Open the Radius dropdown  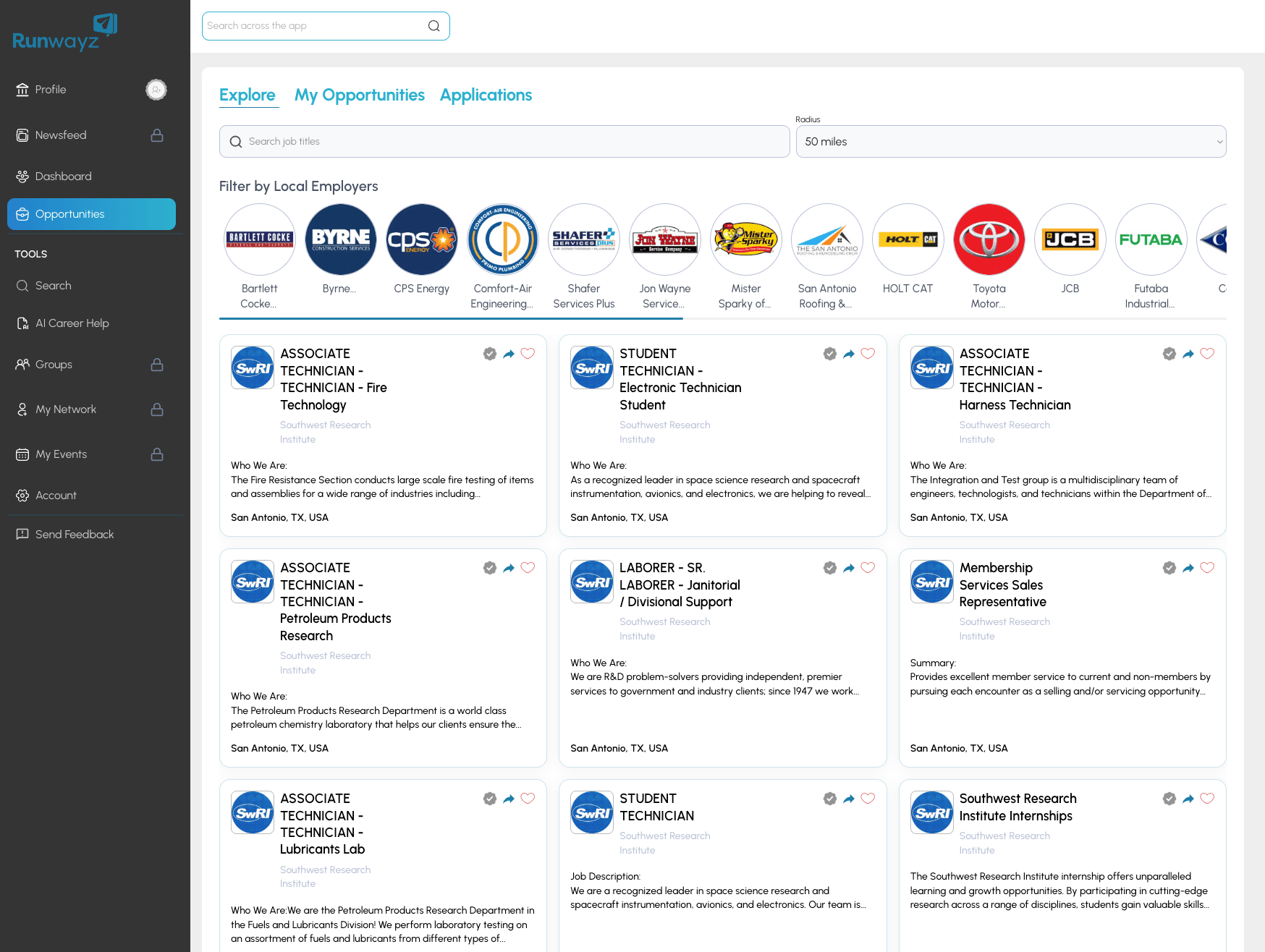point(1010,142)
